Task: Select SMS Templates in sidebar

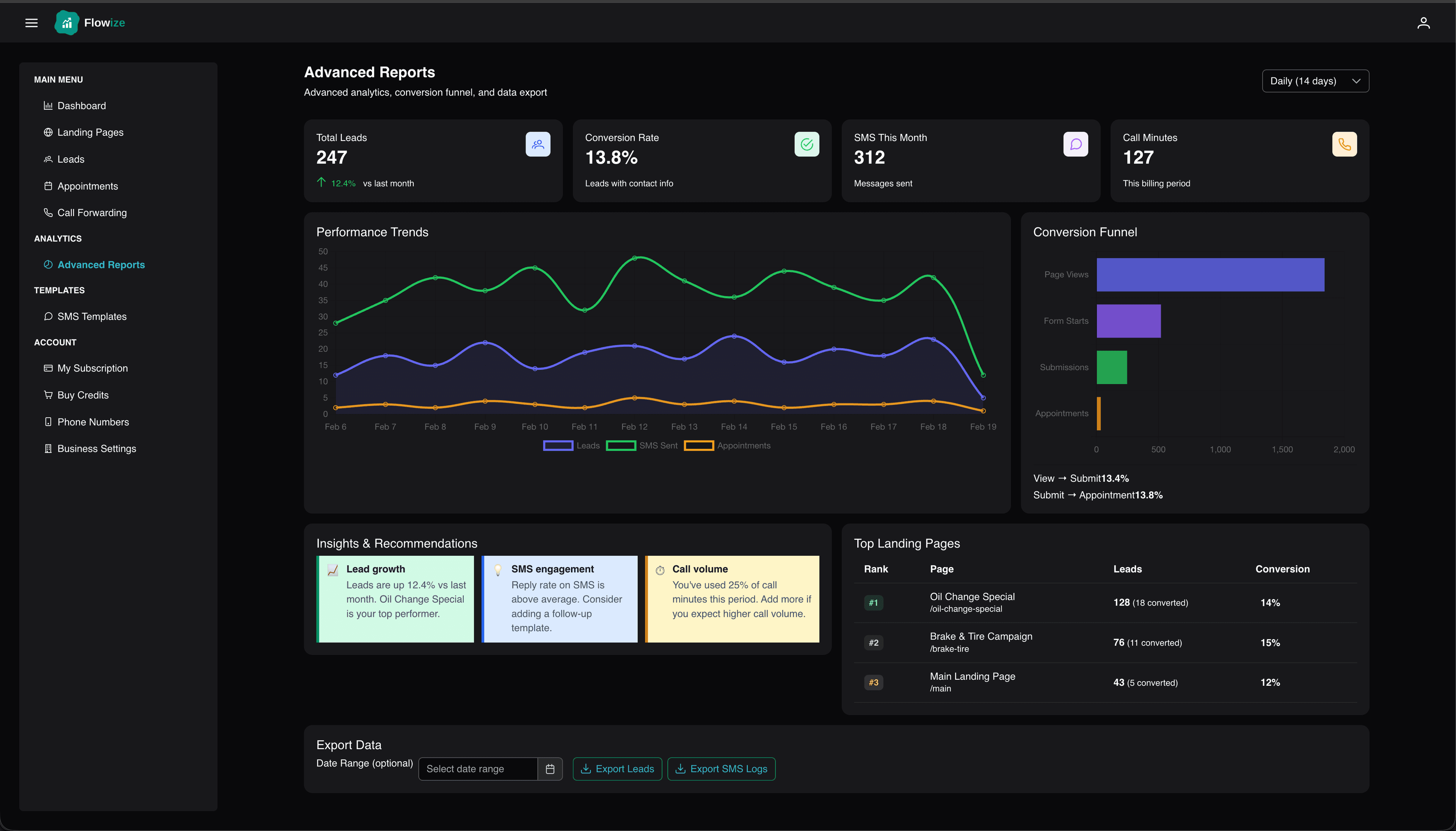Action: pos(92,316)
